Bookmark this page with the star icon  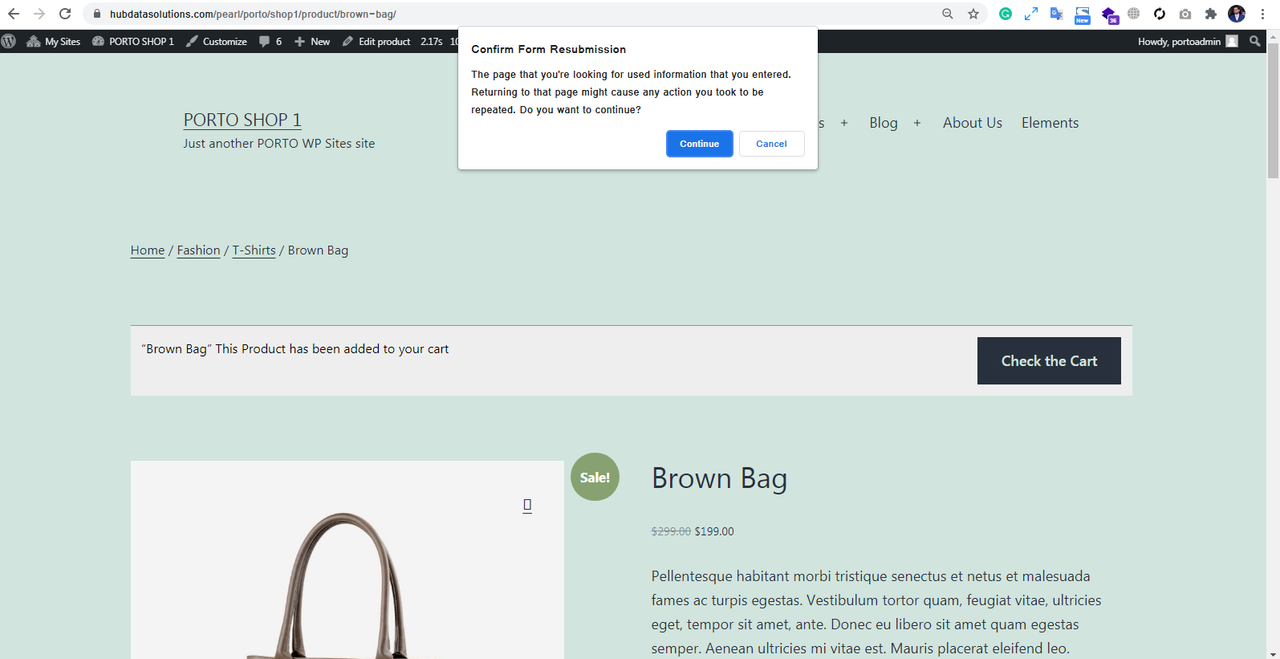tap(973, 14)
